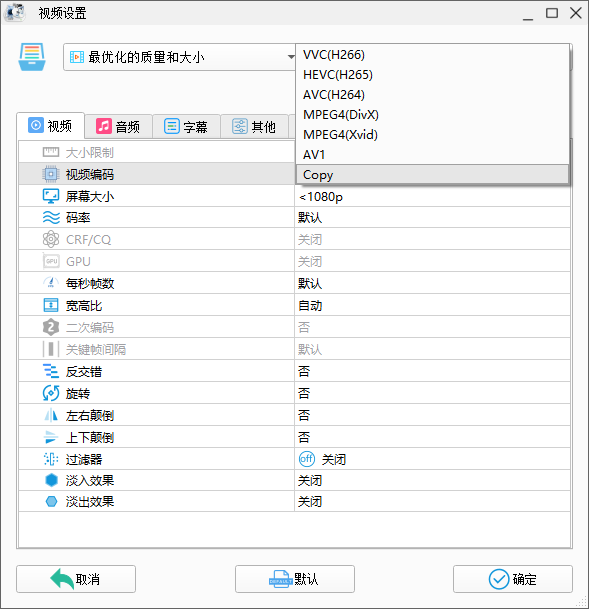
Task: Change the 反交错 value 否
Action: (432, 371)
